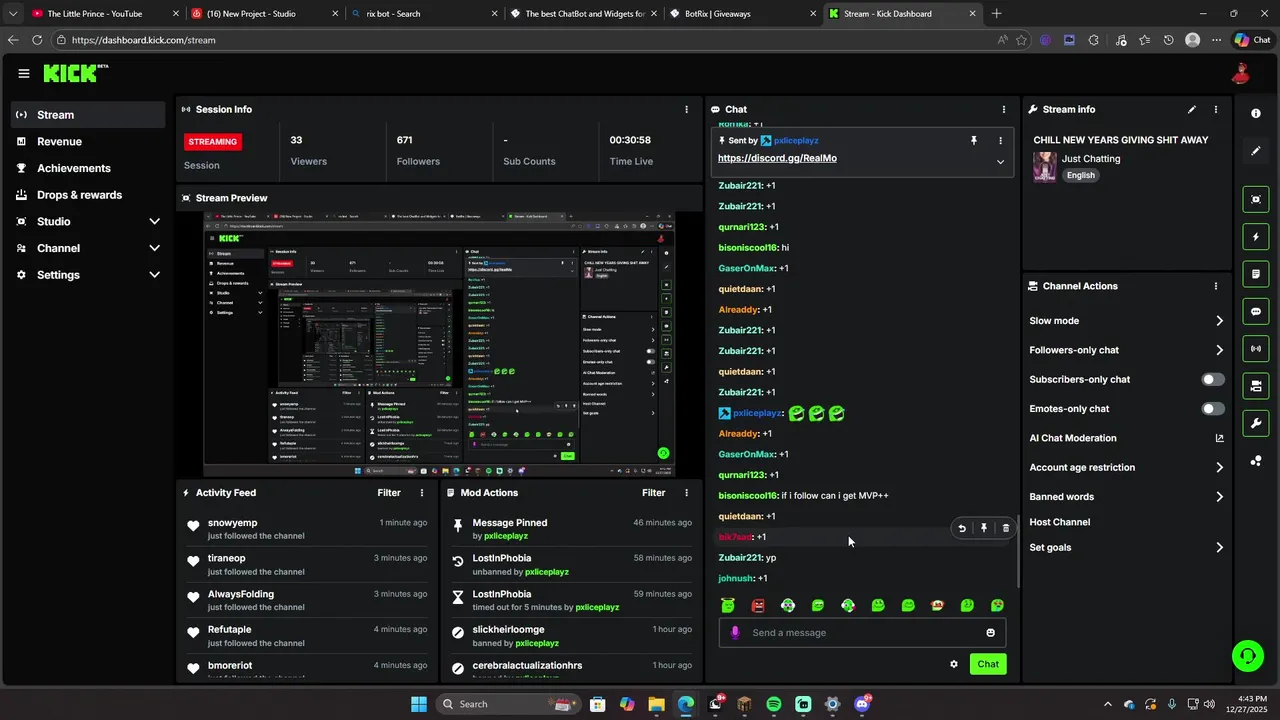Switch to New Project Studio tab
This screenshot has height=720, width=1280.
point(264,14)
